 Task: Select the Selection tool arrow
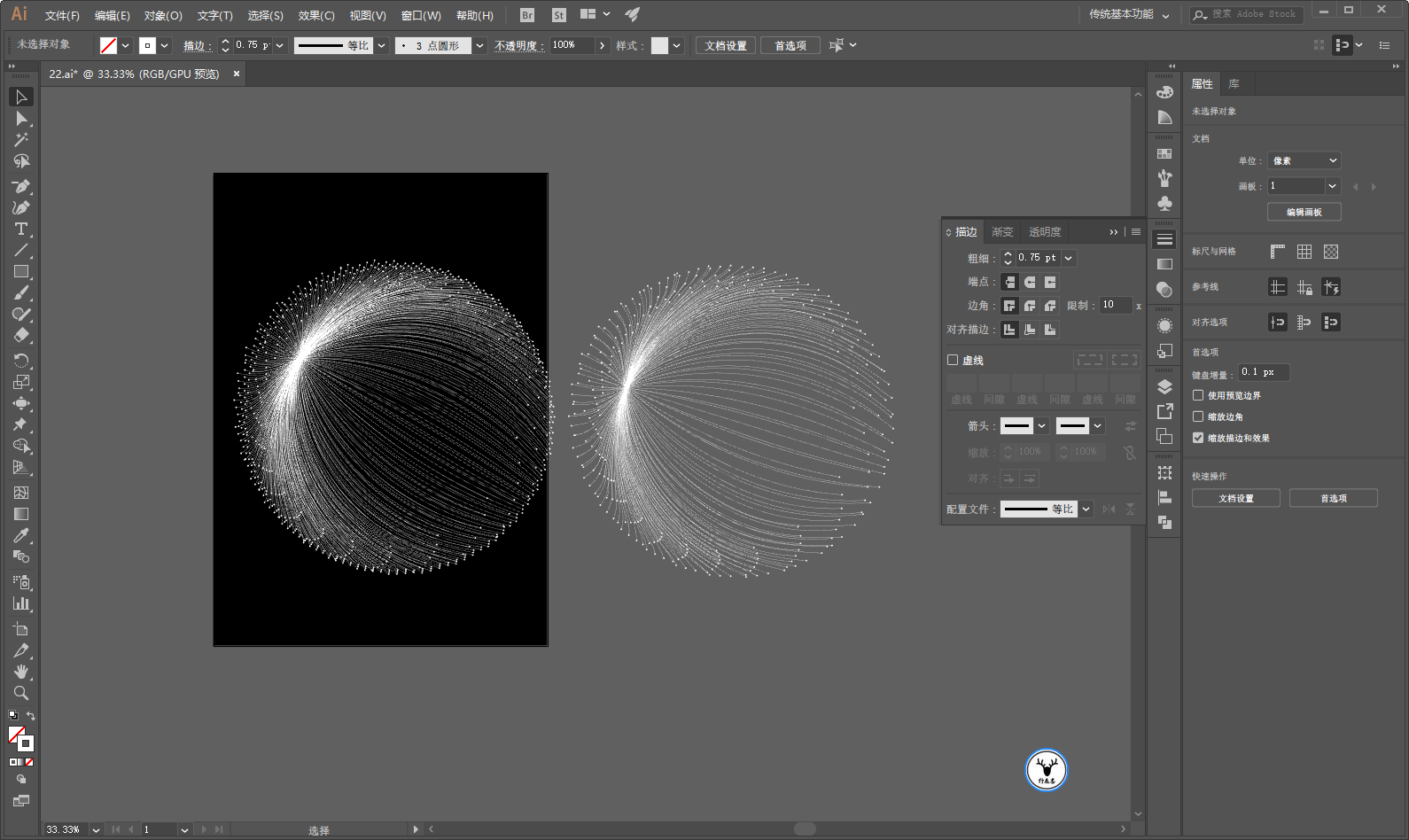pyautogui.click(x=21, y=97)
